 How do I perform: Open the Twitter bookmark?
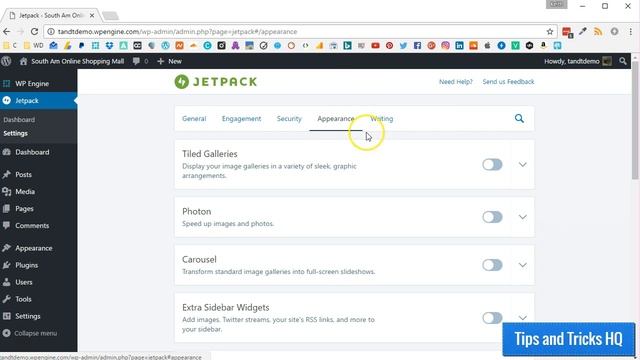(403, 46)
